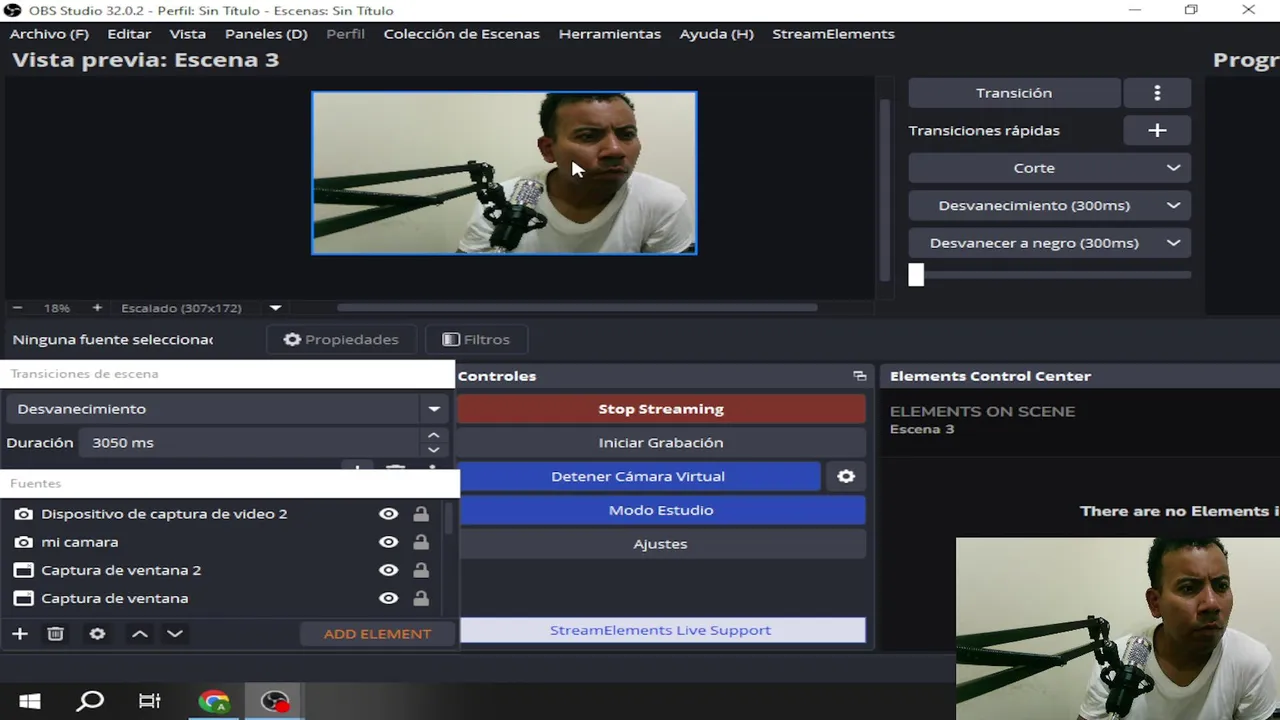Open the StreamElements menu
Image resolution: width=1280 pixels, height=720 pixels.
pyautogui.click(x=833, y=34)
